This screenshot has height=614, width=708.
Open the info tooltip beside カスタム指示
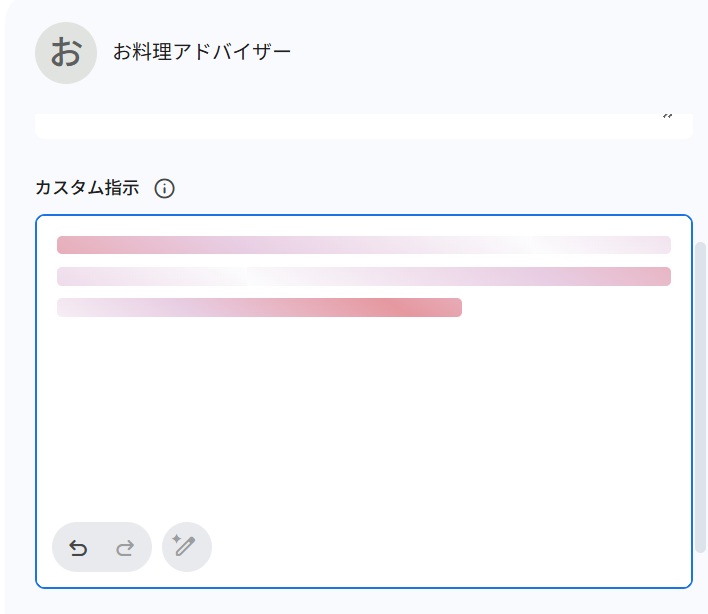click(164, 188)
